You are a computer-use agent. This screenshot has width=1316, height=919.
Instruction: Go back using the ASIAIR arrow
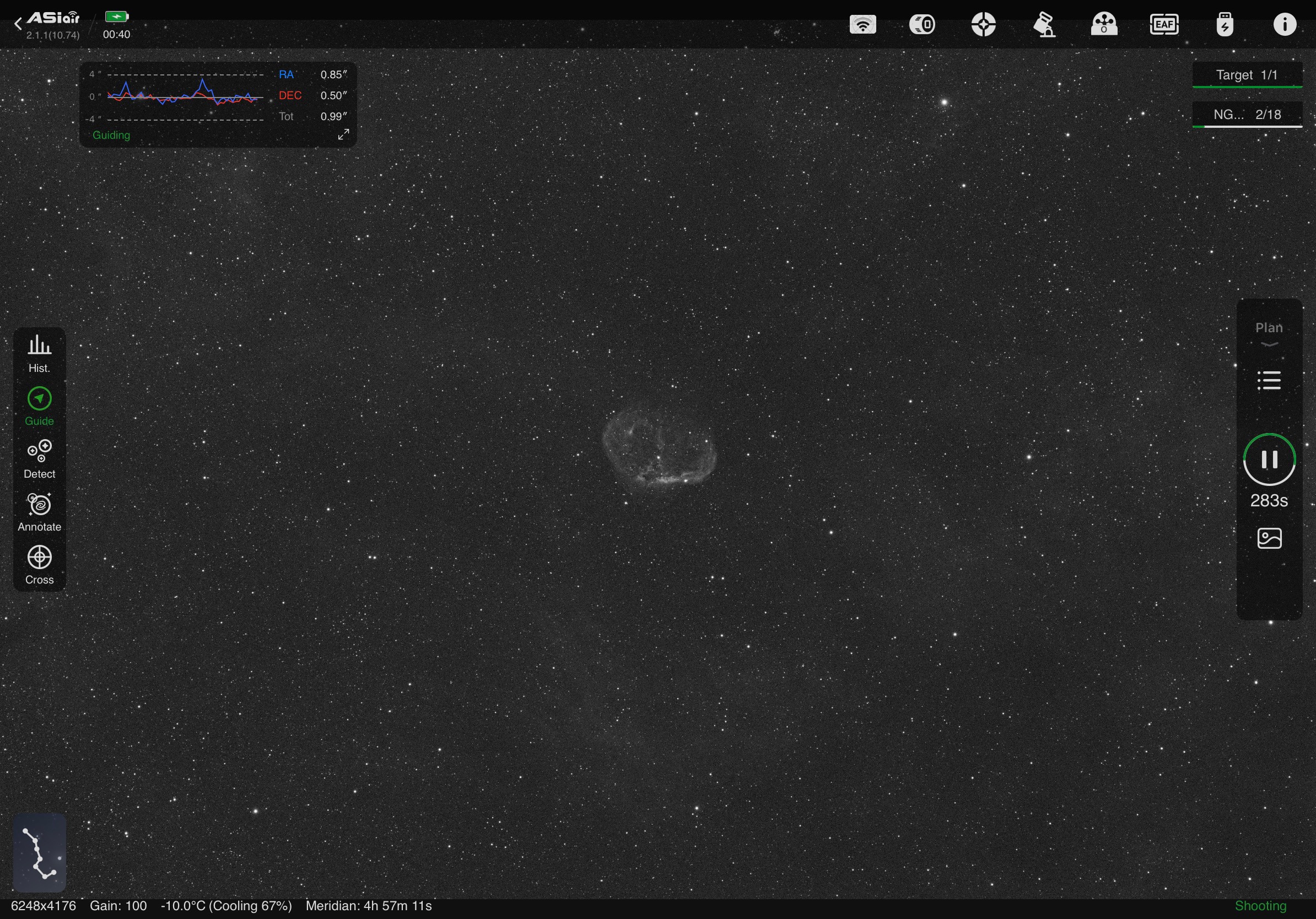[x=18, y=24]
